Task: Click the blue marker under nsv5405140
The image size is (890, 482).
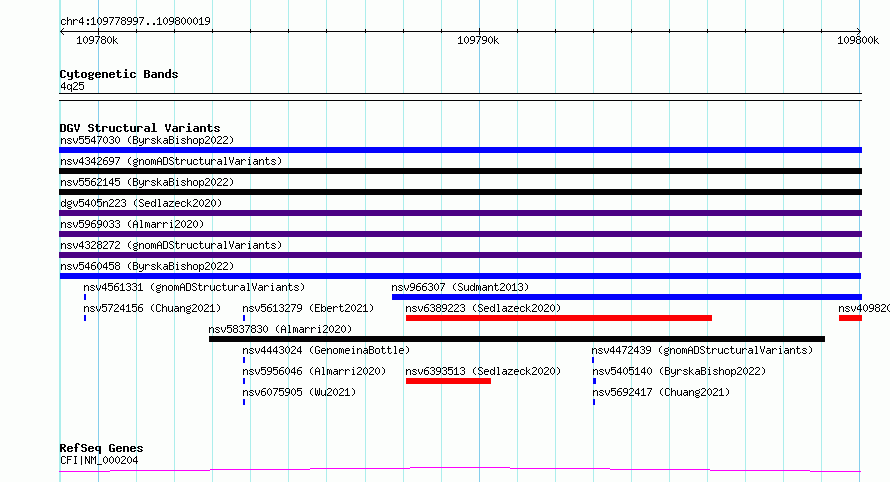Action: coord(594,381)
